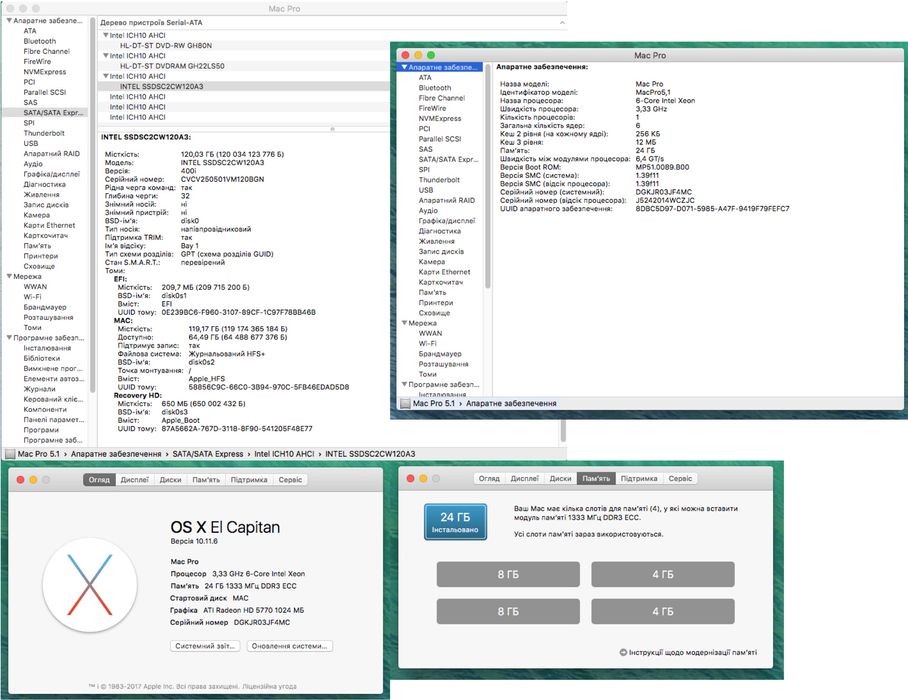This screenshot has width=908, height=700.
Task: Close the right Mac Pro window
Action: pyautogui.click(x=405, y=55)
